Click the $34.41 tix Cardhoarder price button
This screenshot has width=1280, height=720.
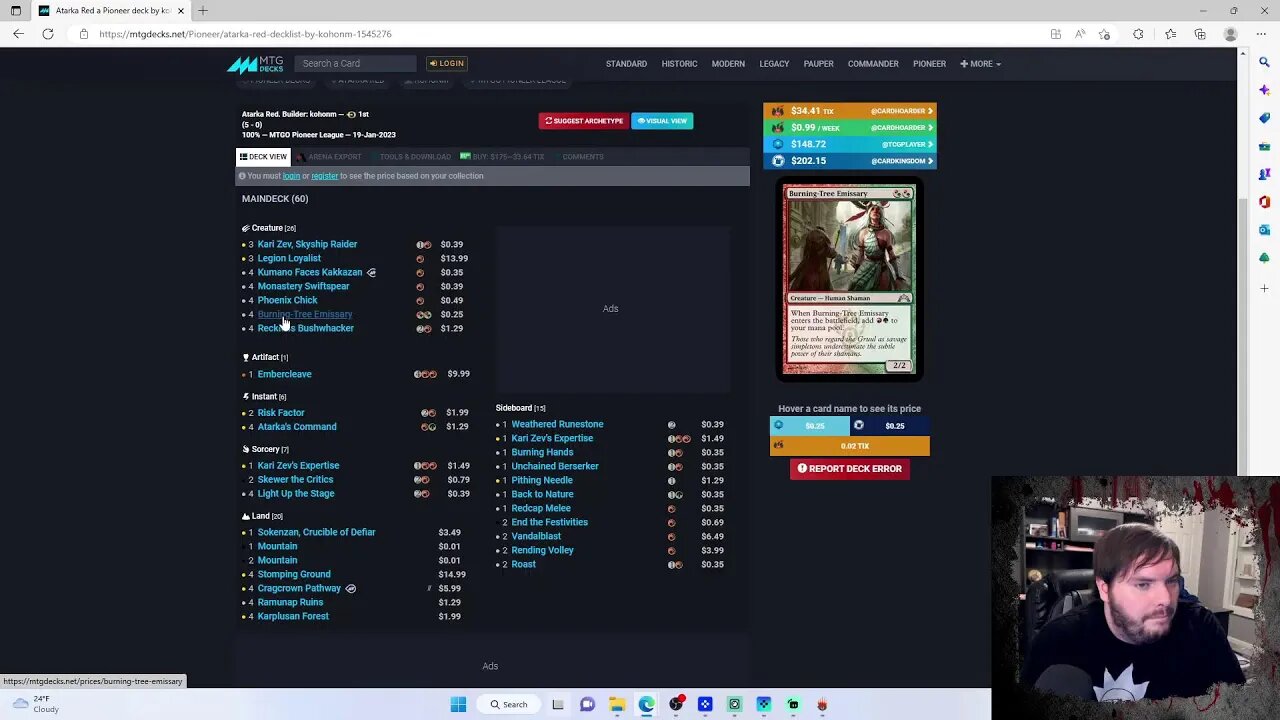850,111
